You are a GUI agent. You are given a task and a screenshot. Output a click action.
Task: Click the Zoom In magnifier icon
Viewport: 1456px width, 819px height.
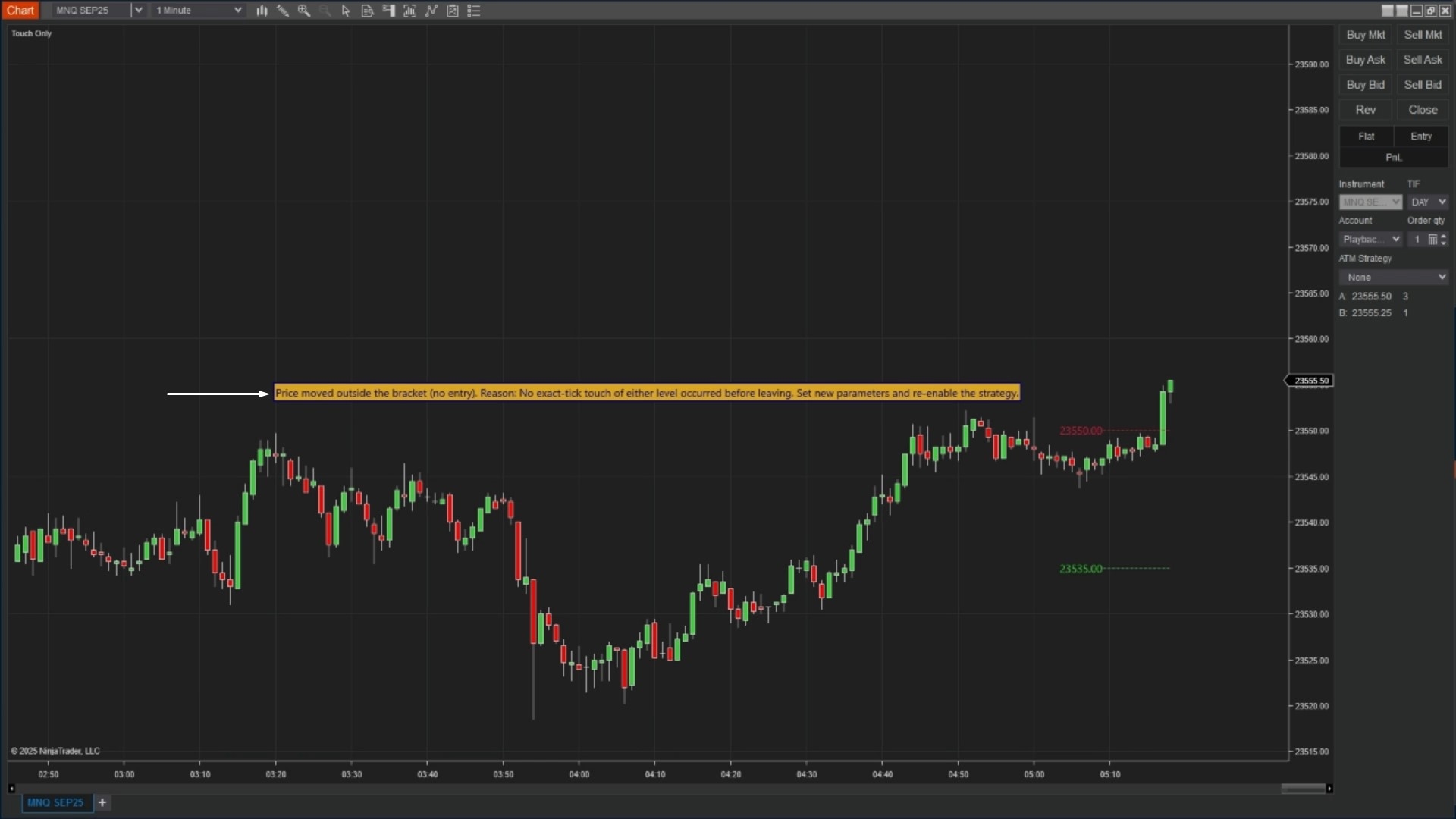tap(304, 11)
